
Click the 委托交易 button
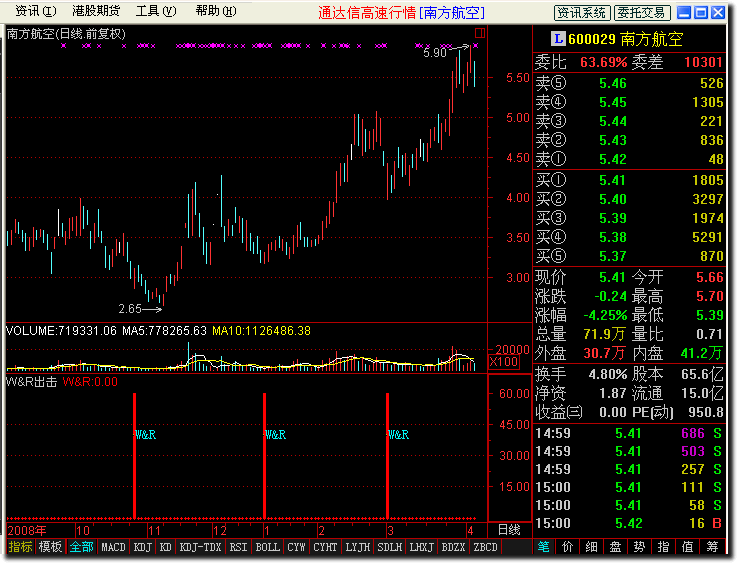(642, 13)
